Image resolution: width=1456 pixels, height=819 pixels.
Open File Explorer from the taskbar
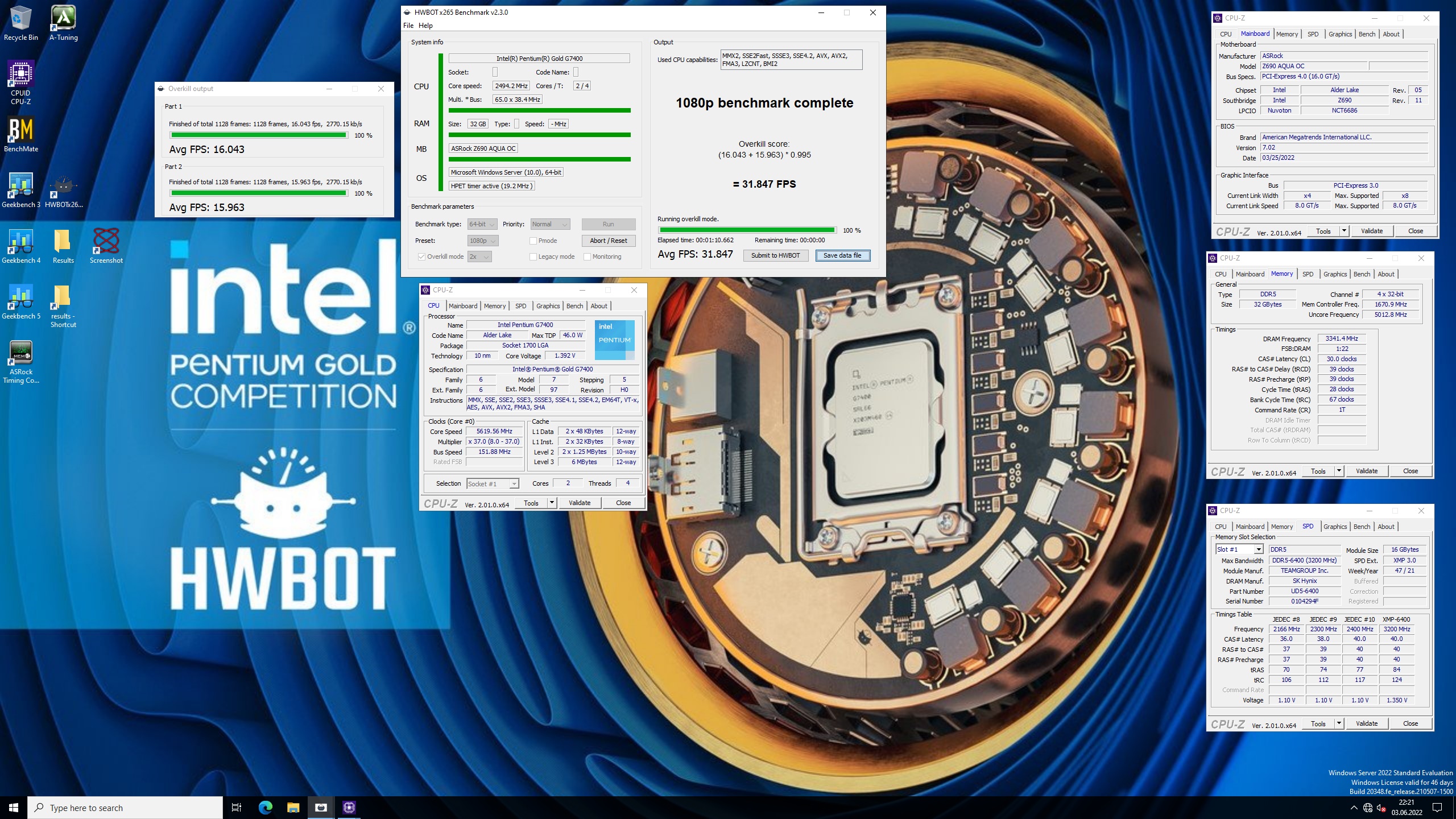click(293, 808)
